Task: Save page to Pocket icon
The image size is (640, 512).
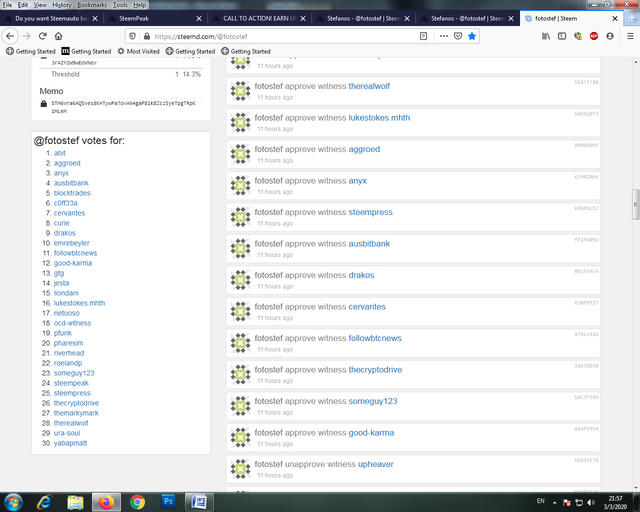Action: (x=458, y=36)
